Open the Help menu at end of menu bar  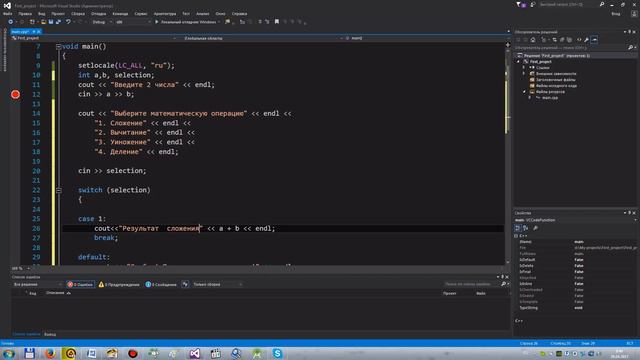tap(240, 13)
